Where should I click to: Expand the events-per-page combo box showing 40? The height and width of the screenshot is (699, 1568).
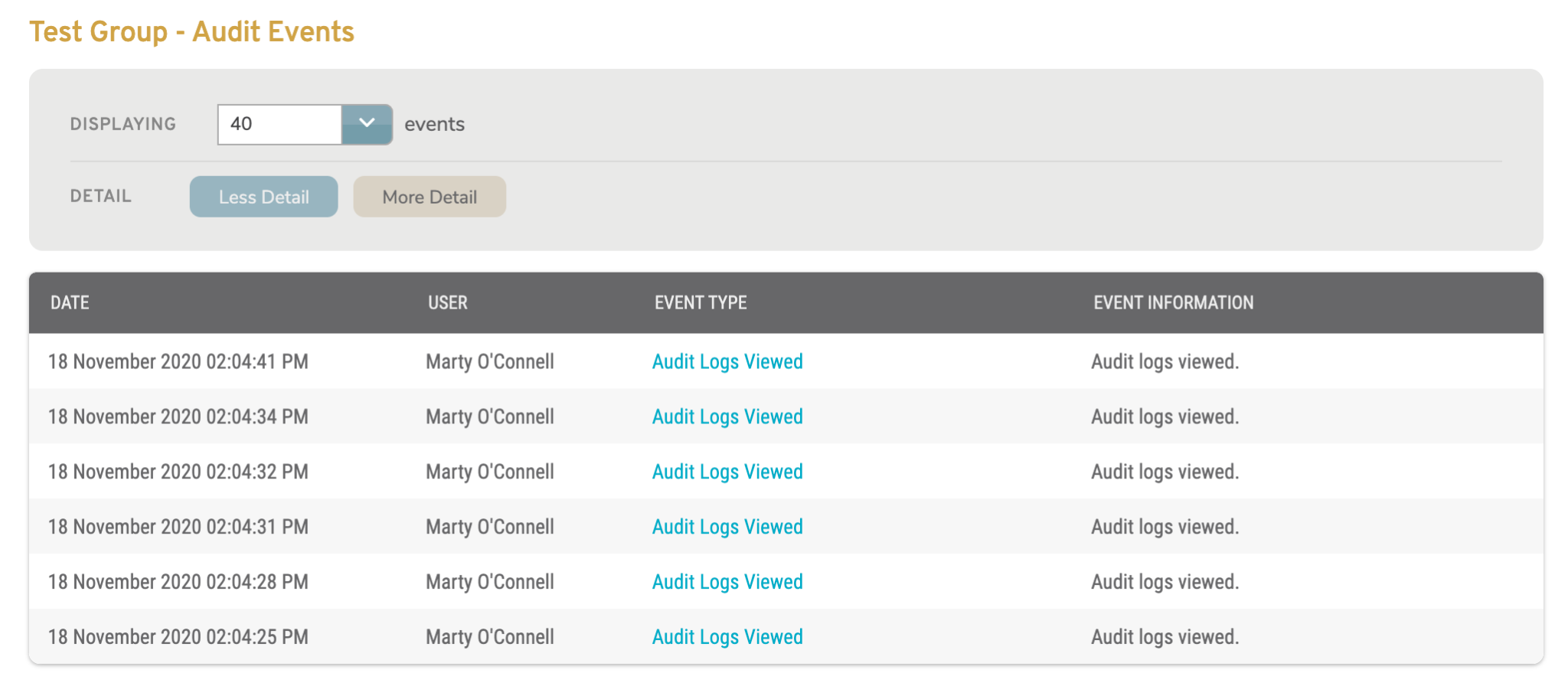click(304, 123)
